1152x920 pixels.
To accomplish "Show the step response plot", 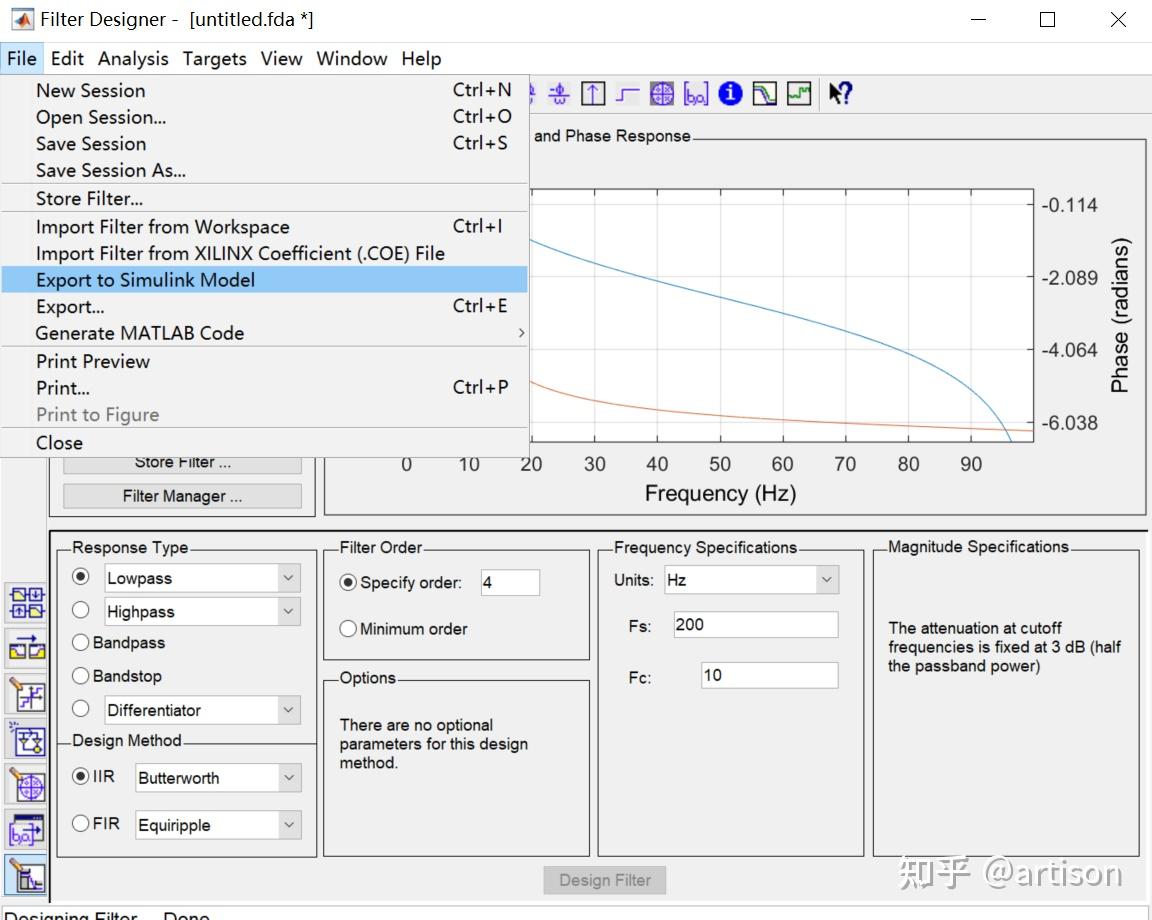I will (x=627, y=94).
